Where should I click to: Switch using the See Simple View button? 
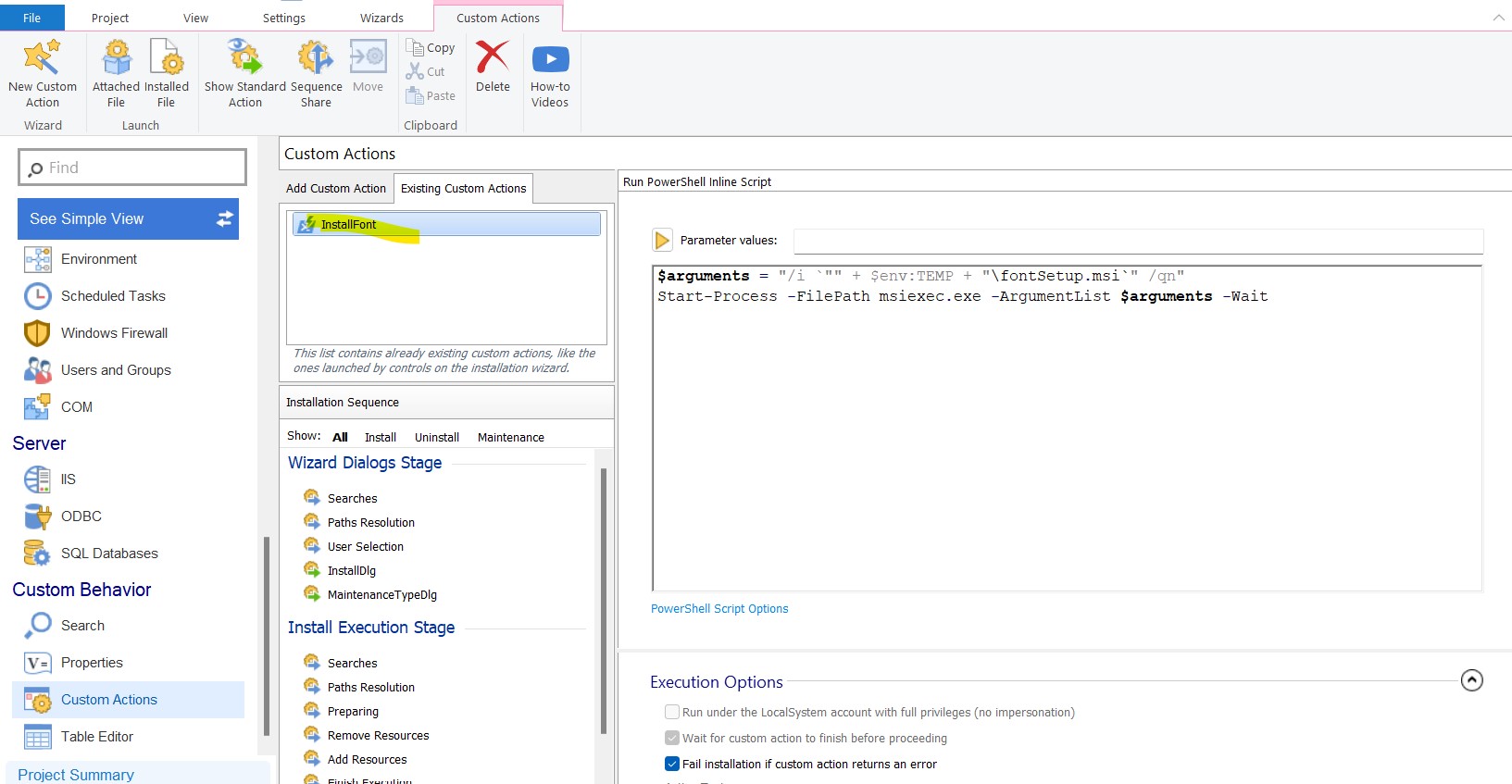(x=128, y=219)
